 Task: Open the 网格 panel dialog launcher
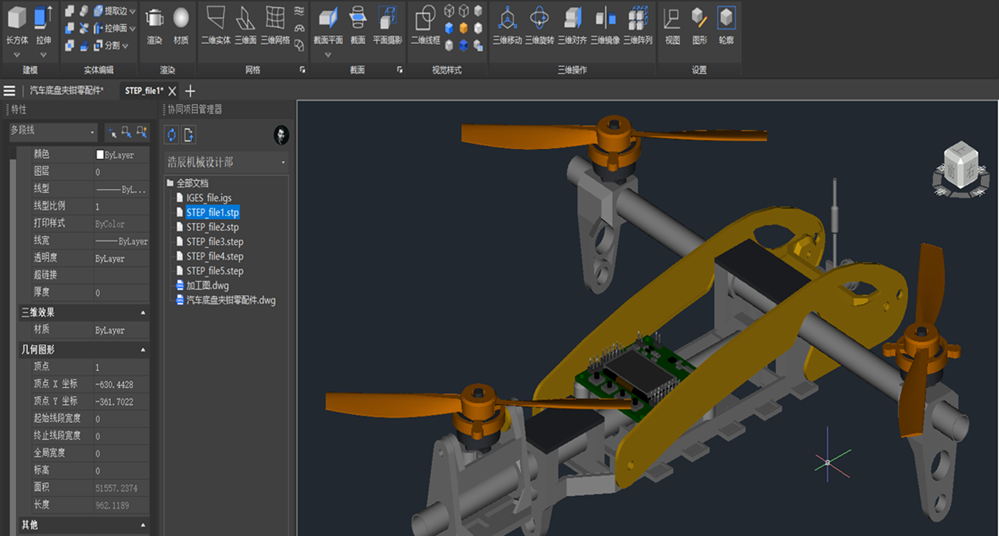[x=302, y=70]
